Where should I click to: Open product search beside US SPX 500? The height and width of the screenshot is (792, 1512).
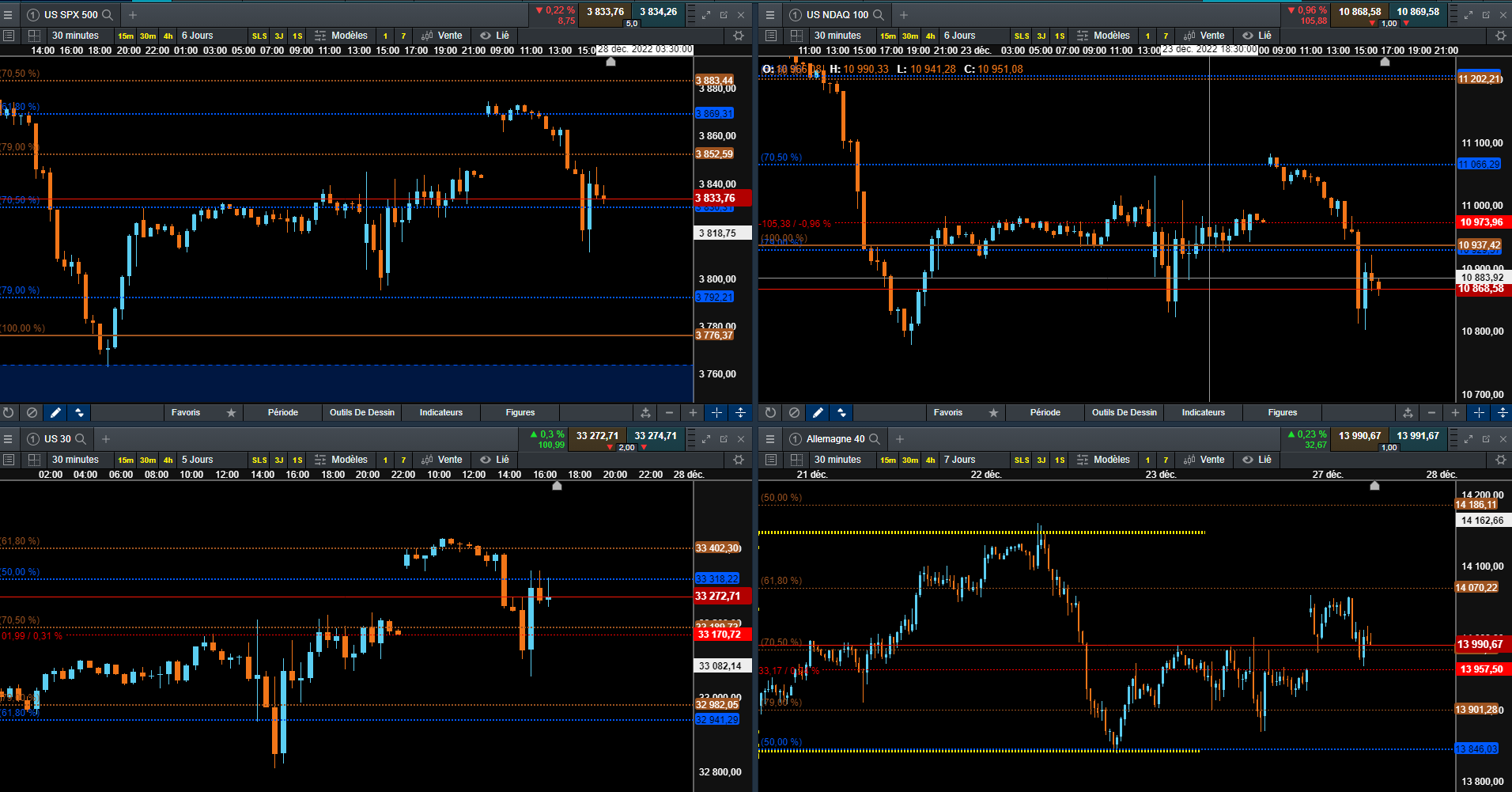pos(108,15)
